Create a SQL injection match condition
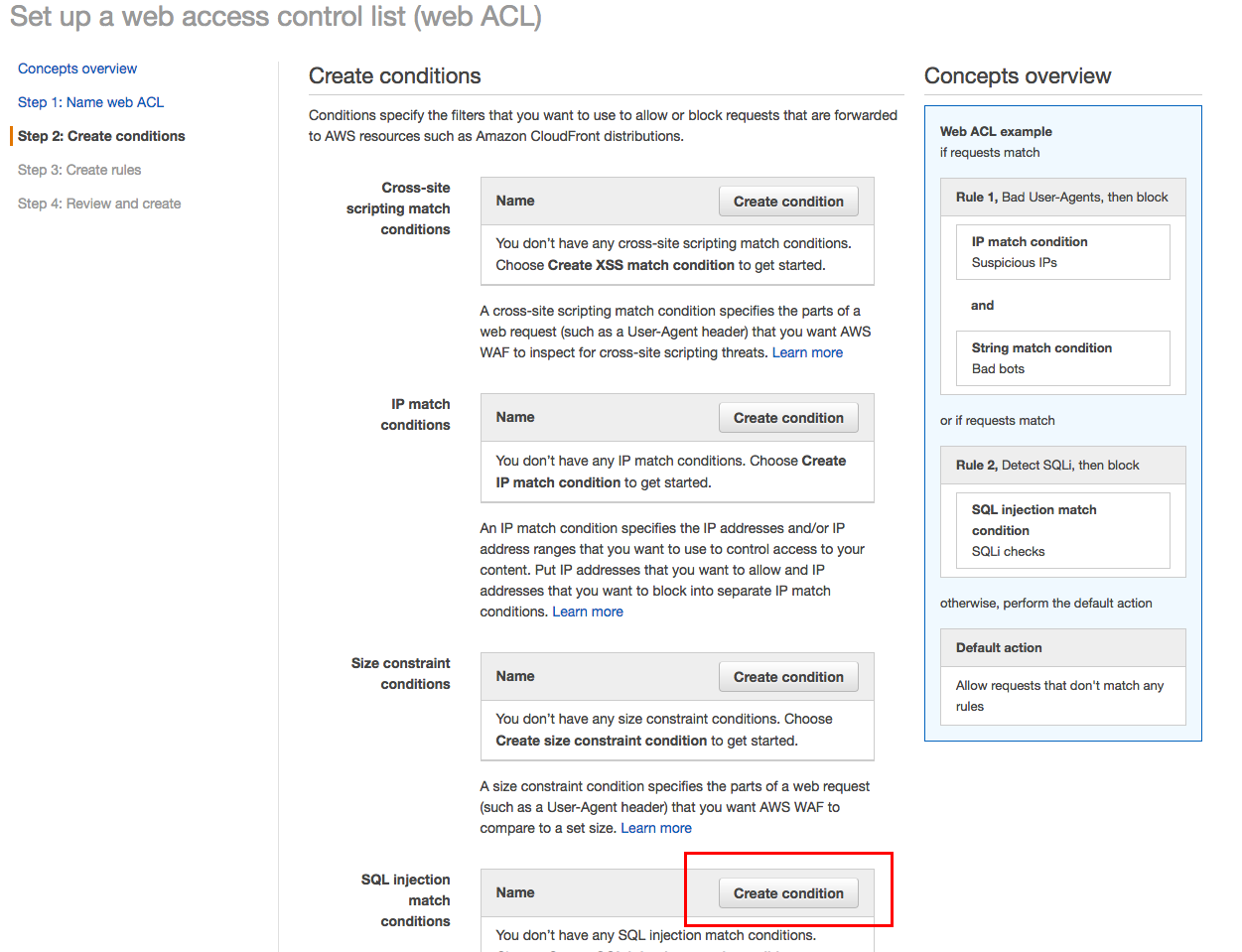Screen dimensions: 1242x952 click(x=788, y=892)
